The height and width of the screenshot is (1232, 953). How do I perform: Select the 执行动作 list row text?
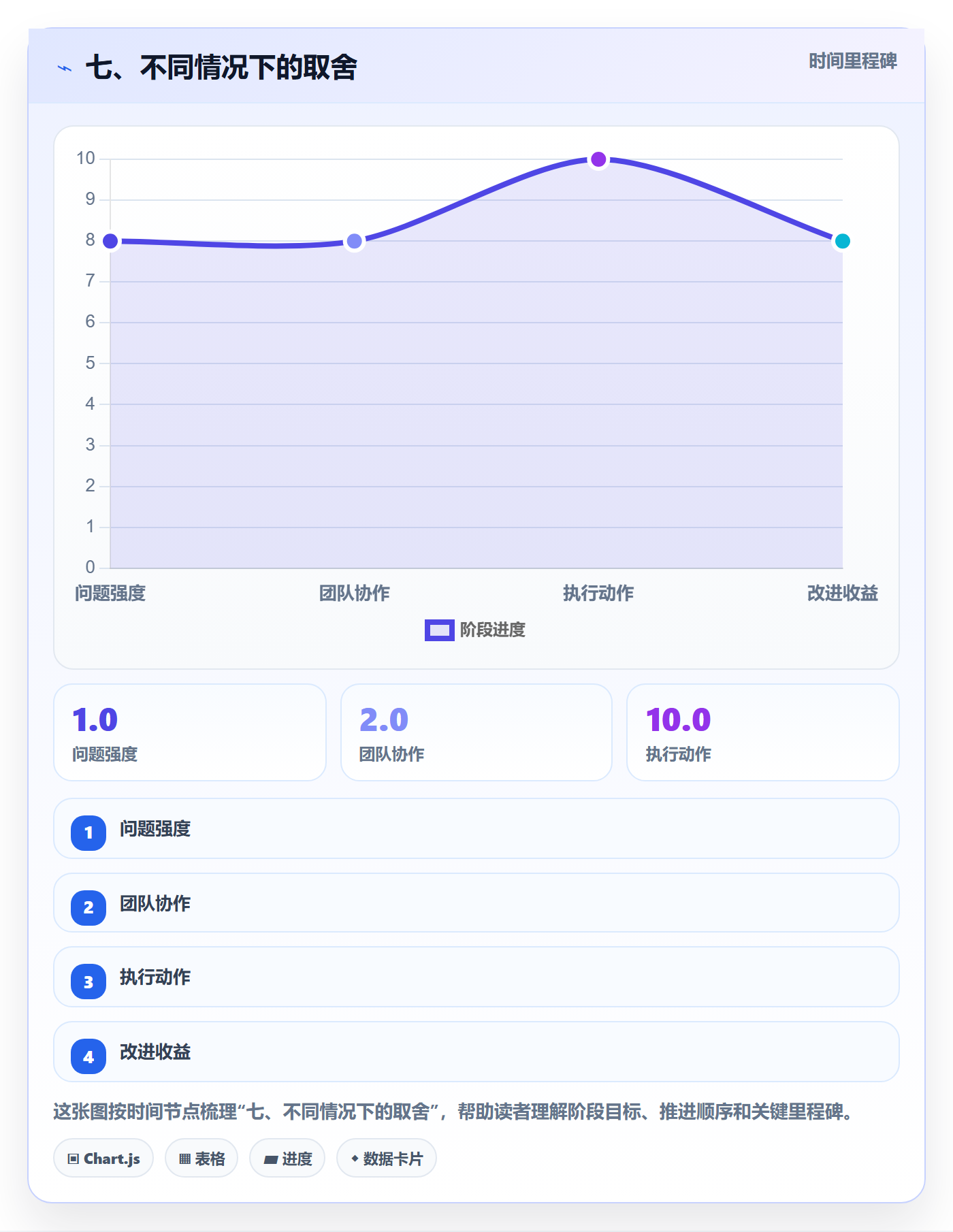pos(155,977)
